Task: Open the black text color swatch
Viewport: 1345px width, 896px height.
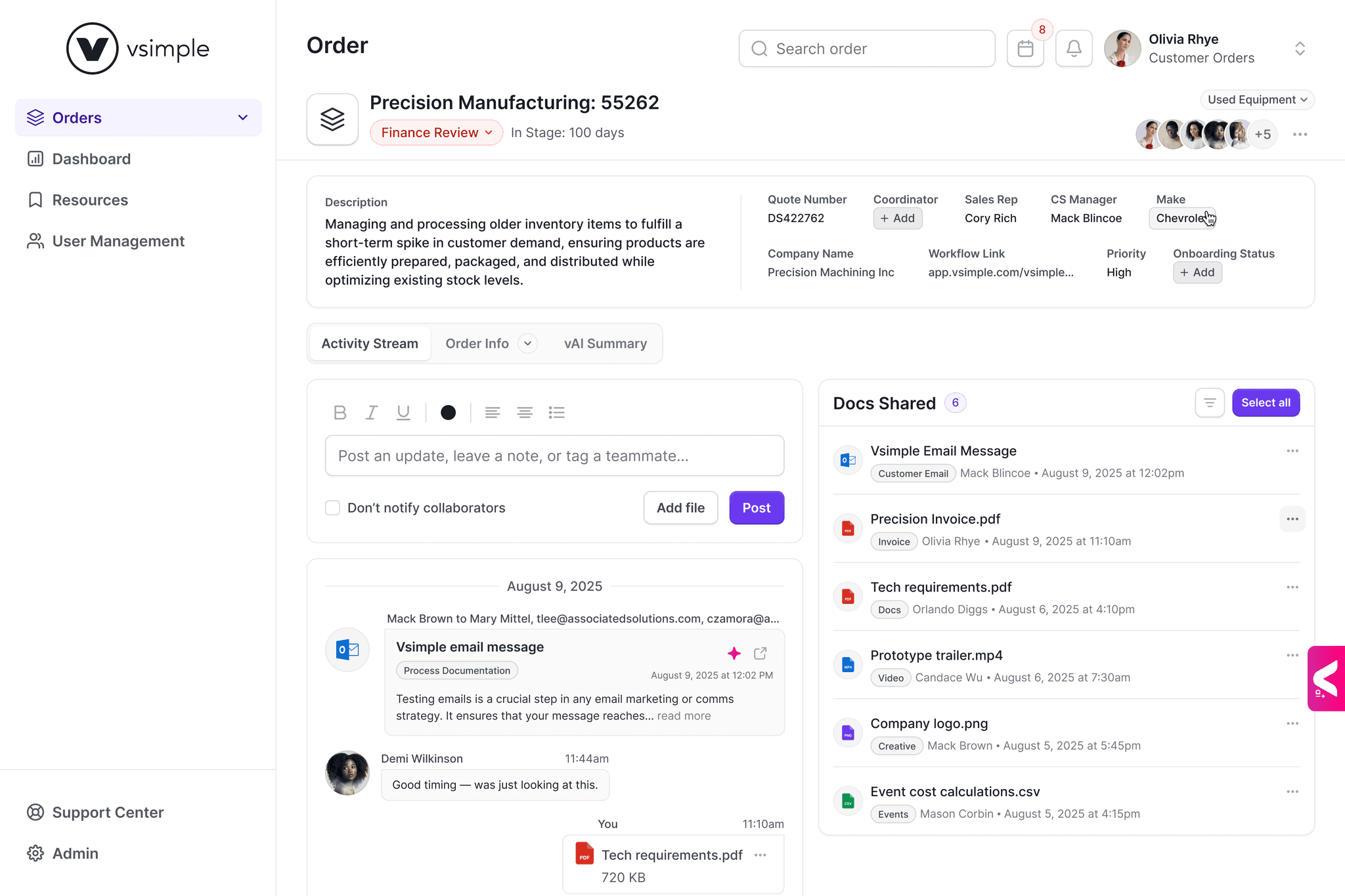Action: 448,412
